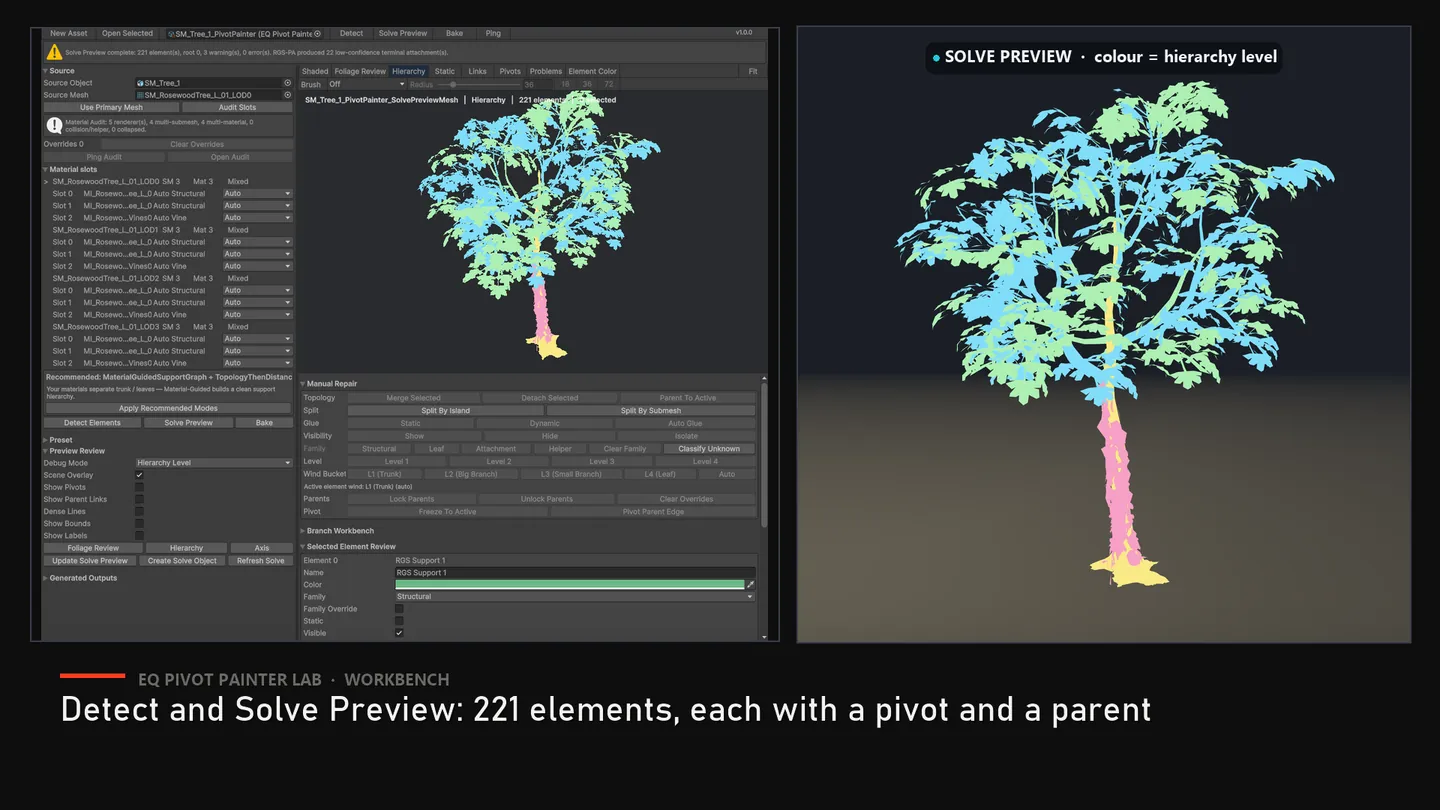Click Apply Recommended Modes
This screenshot has height=810, width=1440.
(x=169, y=408)
